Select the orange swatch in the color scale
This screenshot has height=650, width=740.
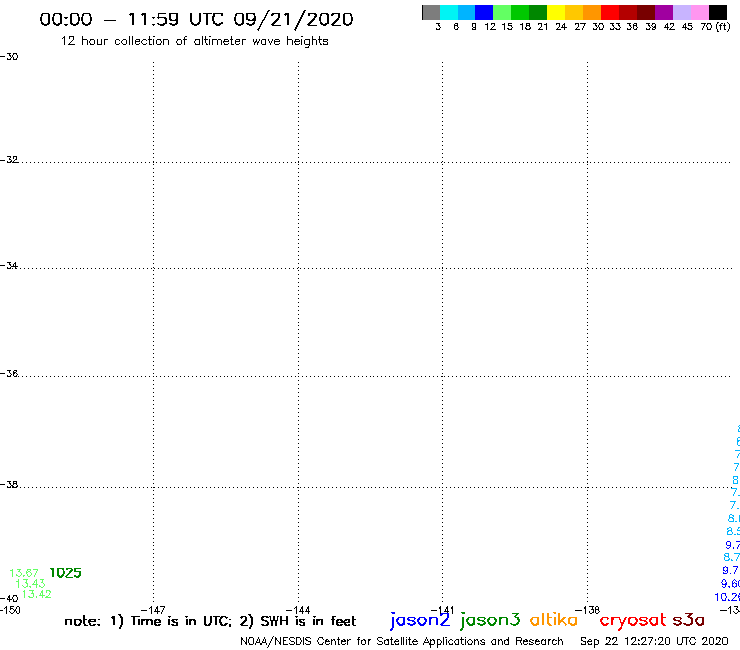click(x=592, y=12)
